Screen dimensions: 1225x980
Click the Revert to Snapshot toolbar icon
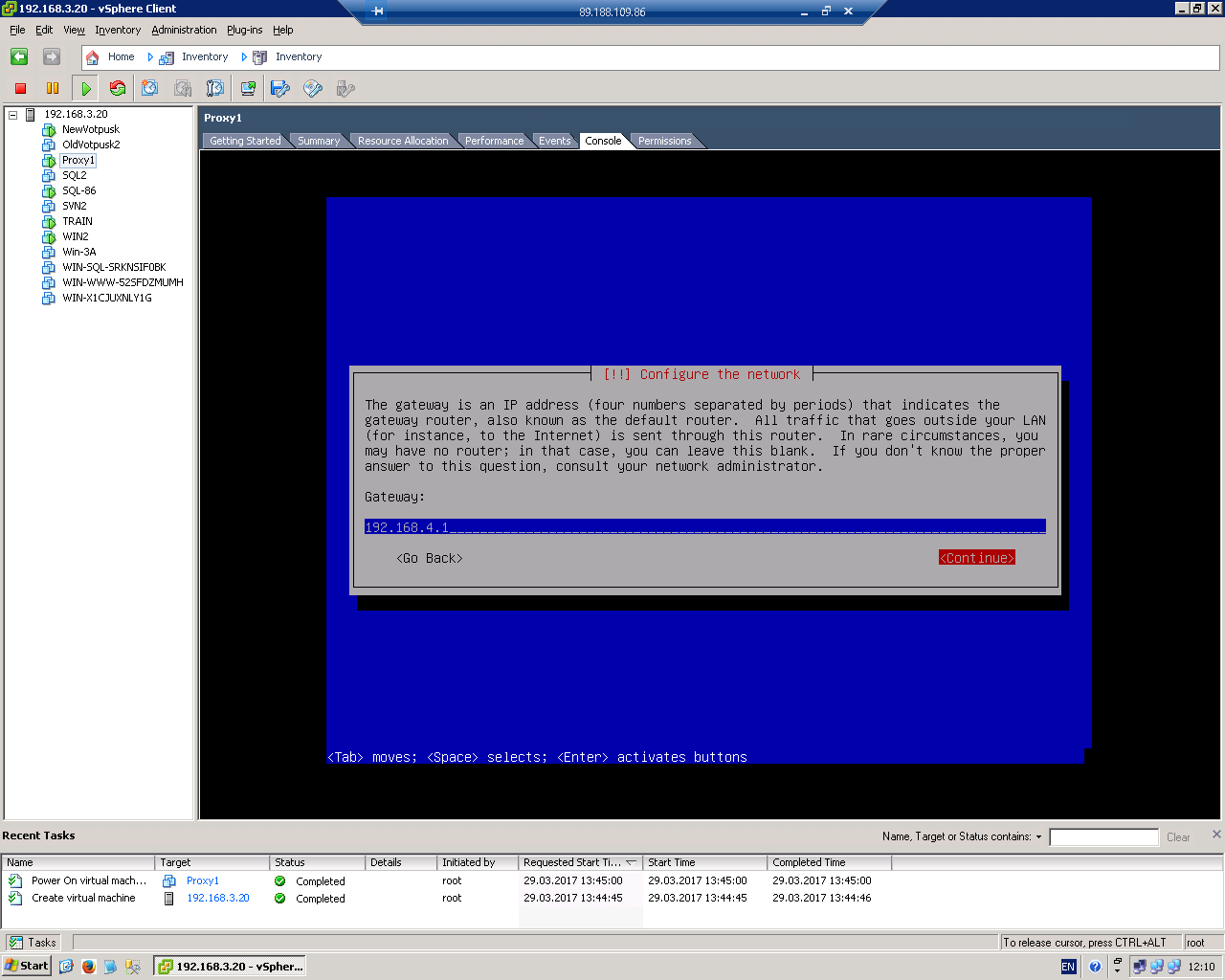[x=183, y=88]
